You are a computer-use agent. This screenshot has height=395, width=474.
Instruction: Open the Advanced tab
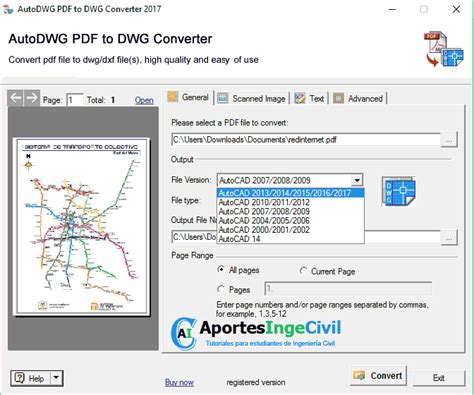(x=358, y=99)
